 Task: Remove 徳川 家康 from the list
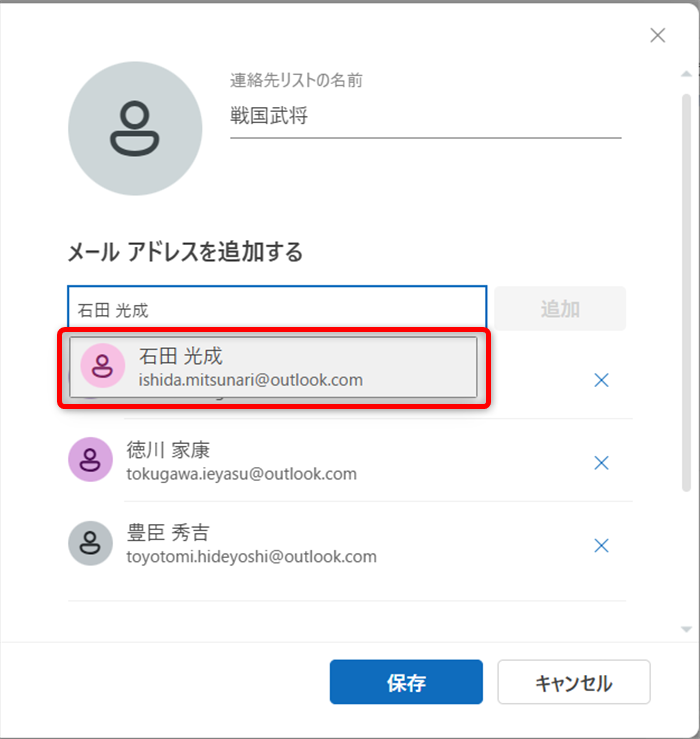(601, 462)
